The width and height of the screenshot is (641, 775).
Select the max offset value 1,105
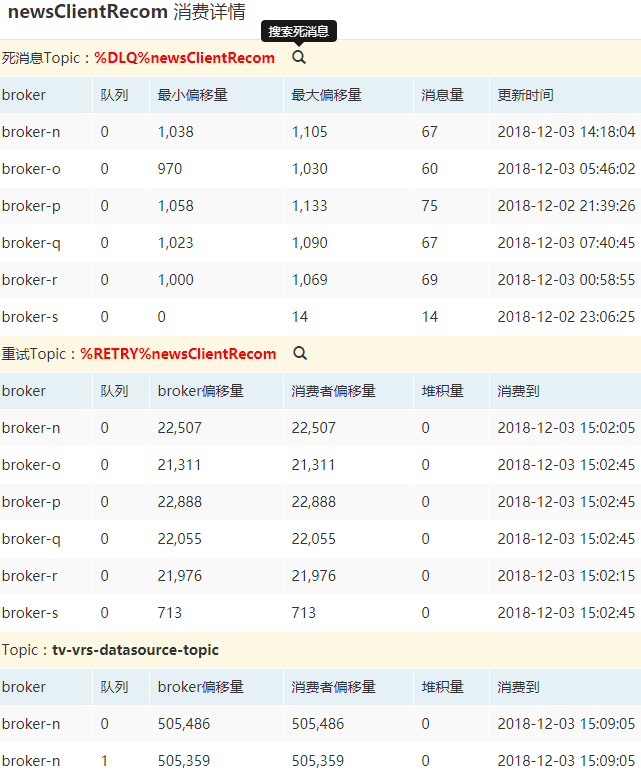pyautogui.click(x=309, y=132)
